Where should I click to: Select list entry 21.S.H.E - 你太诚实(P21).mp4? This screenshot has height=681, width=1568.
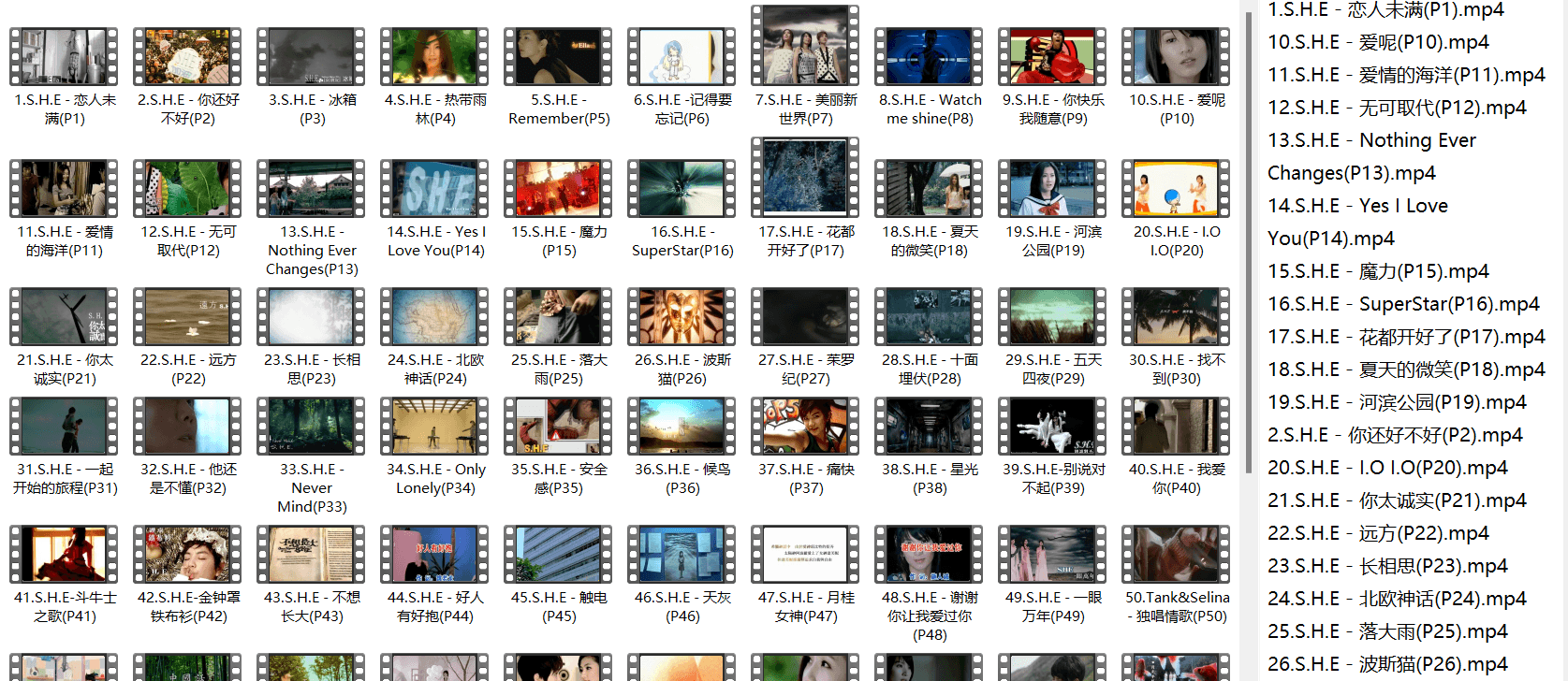point(1397,500)
